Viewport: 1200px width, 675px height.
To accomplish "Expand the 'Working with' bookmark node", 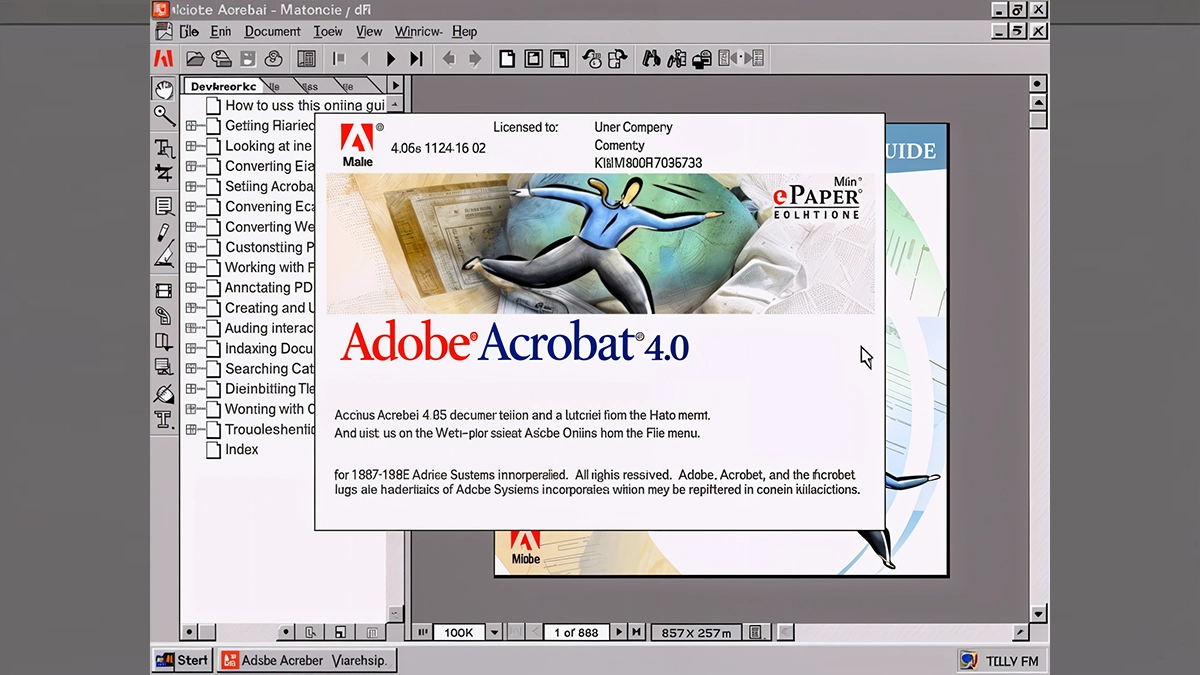I will 191,268.
